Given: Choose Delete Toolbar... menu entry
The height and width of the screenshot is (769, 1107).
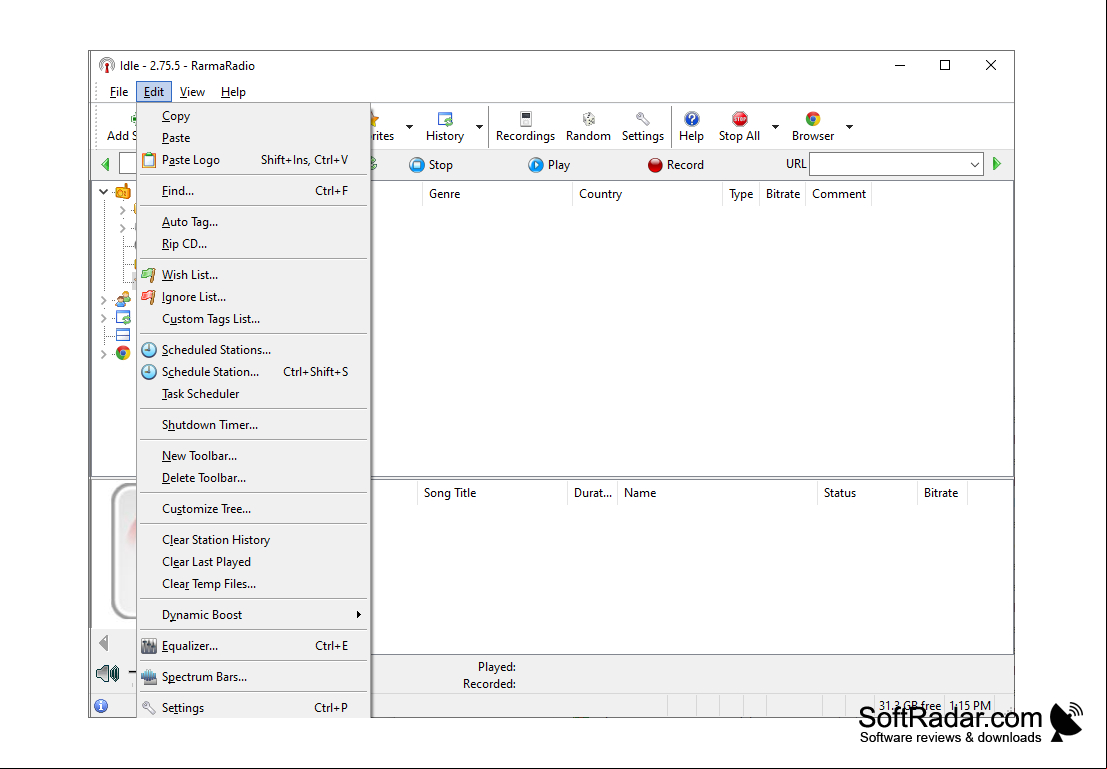Looking at the screenshot, I should click(x=254, y=477).
